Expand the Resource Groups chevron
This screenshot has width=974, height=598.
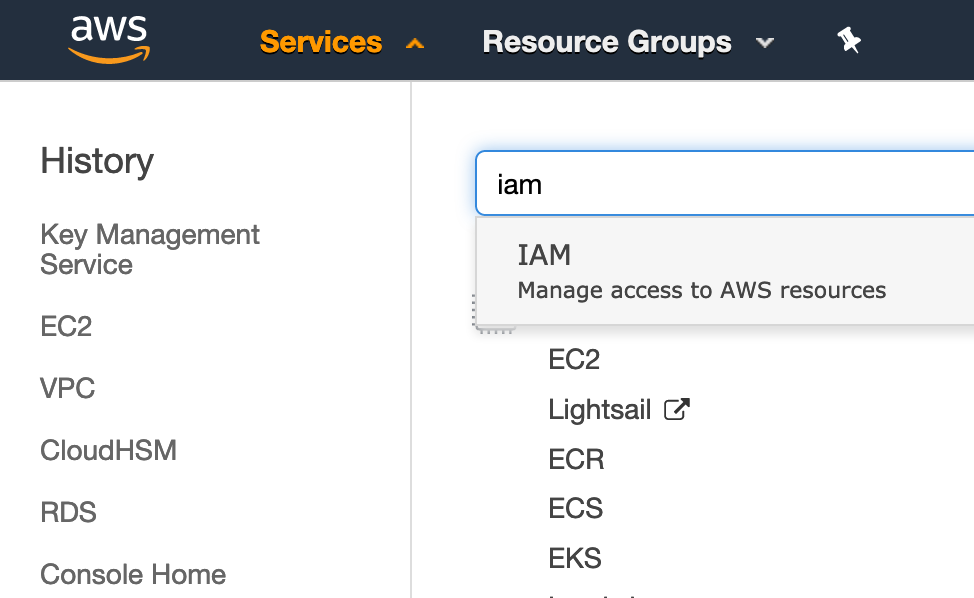tap(765, 43)
